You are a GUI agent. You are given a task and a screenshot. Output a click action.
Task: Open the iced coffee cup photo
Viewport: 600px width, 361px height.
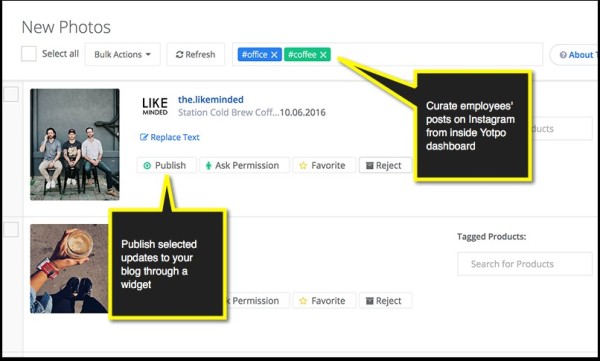69,269
